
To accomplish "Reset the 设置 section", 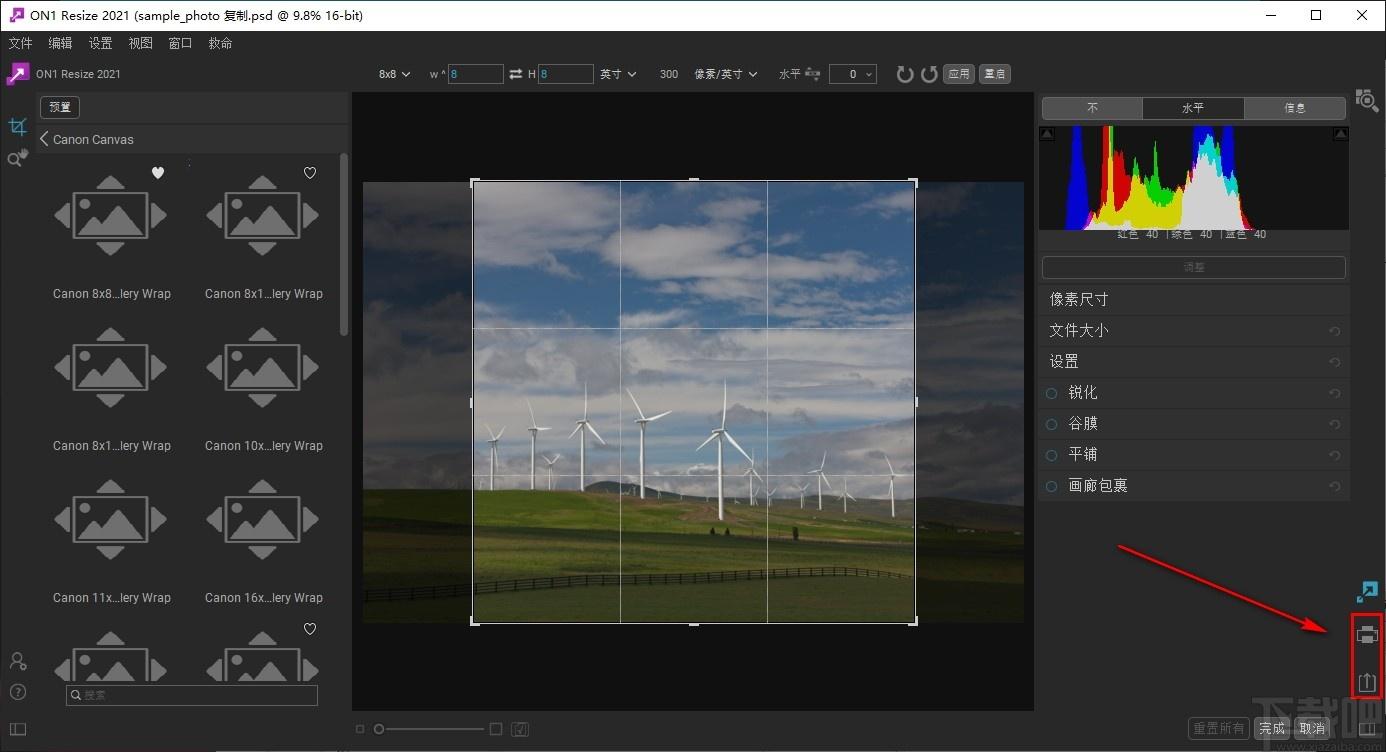I will [1334, 362].
